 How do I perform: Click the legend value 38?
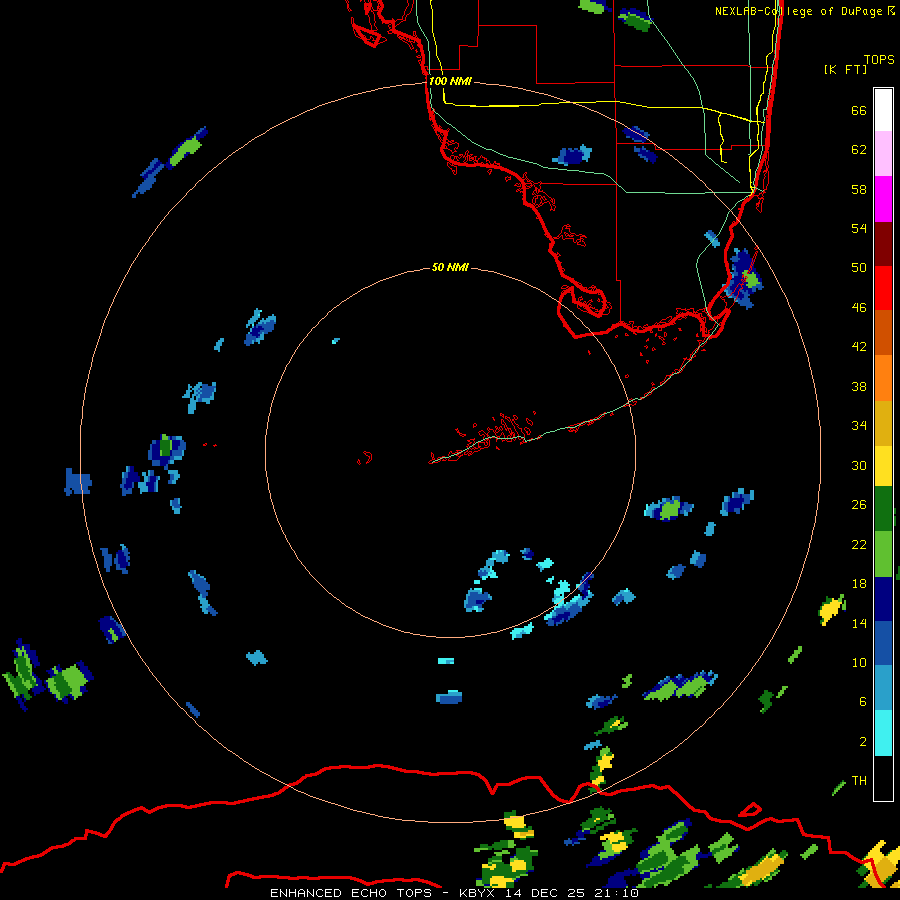click(859, 387)
